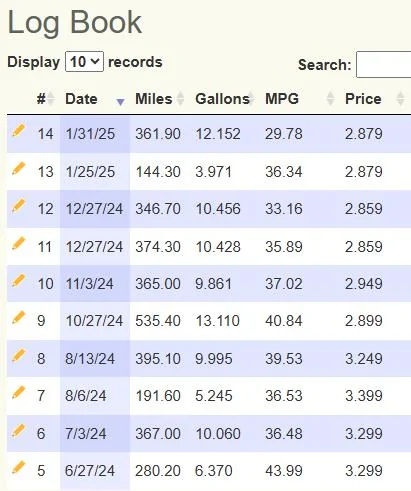The height and width of the screenshot is (491, 411).
Task: Edit log entry 13 with pencil icon
Action: point(19,168)
